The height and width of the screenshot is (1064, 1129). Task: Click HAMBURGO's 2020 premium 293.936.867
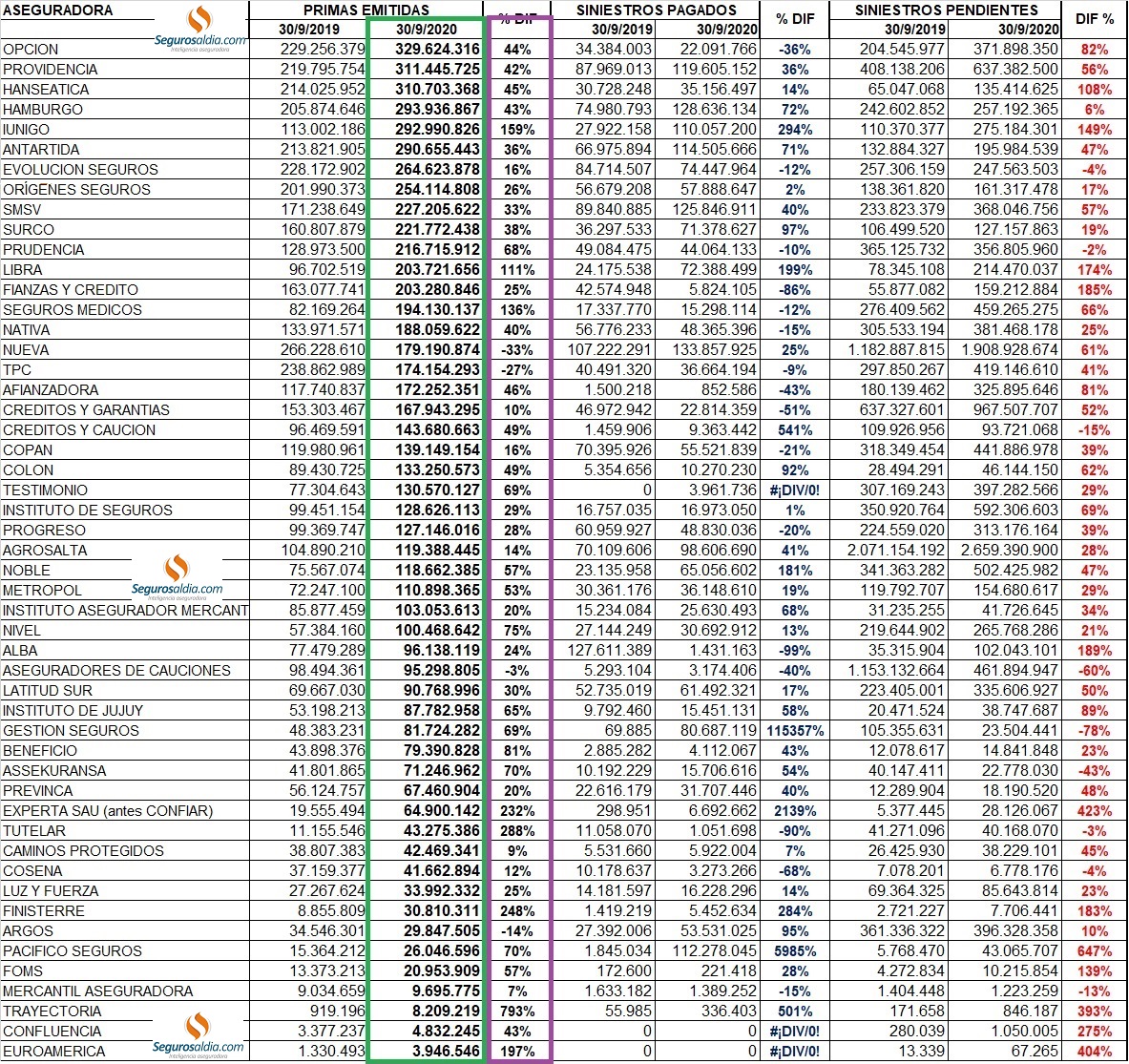pyautogui.click(x=438, y=110)
